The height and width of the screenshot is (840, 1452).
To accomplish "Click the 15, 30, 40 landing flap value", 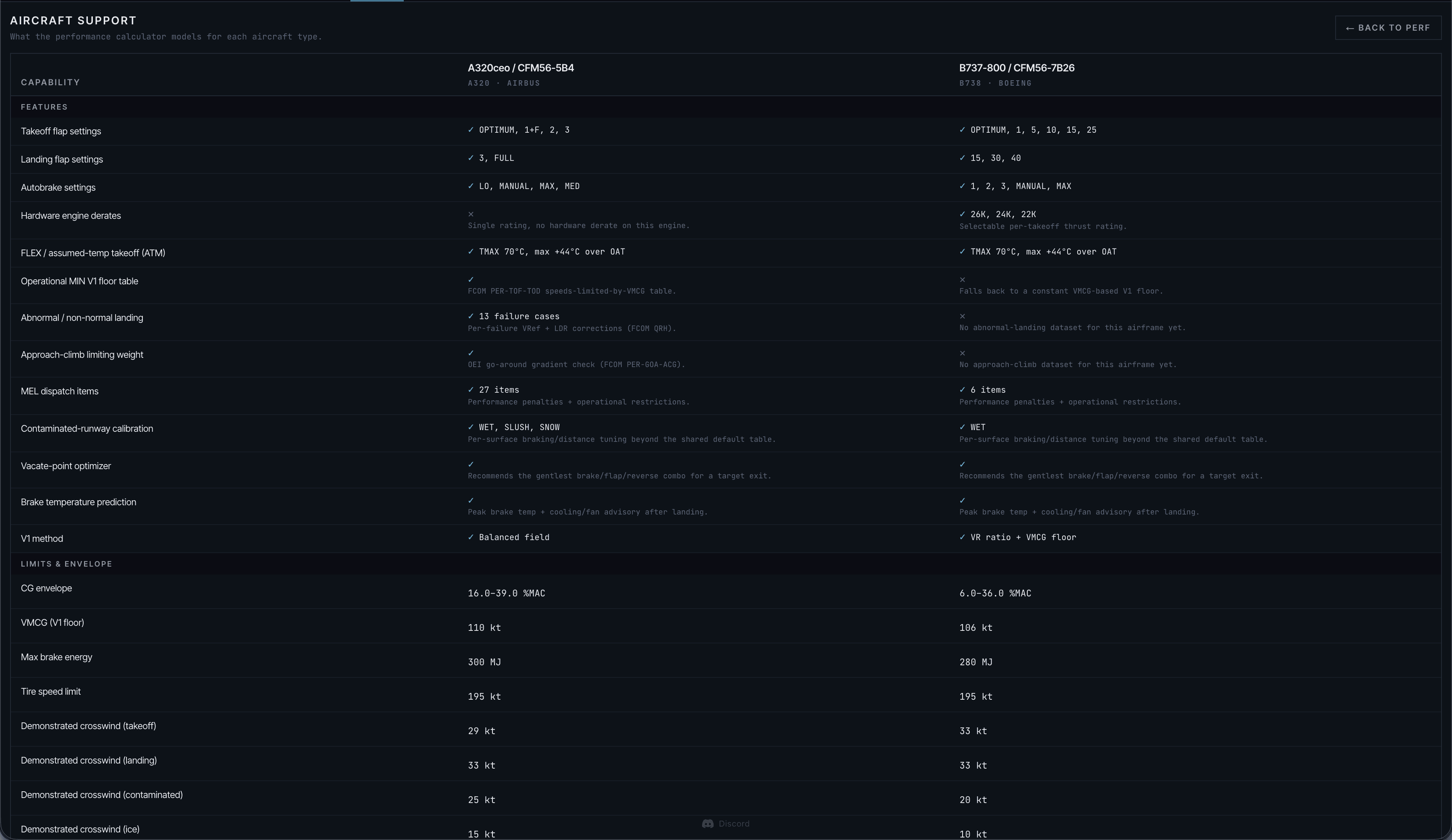I will (995, 158).
